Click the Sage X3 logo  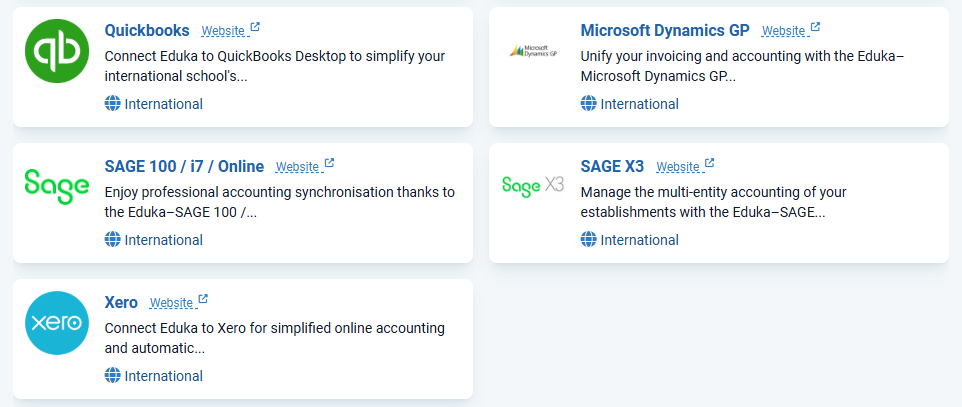(533, 186)
